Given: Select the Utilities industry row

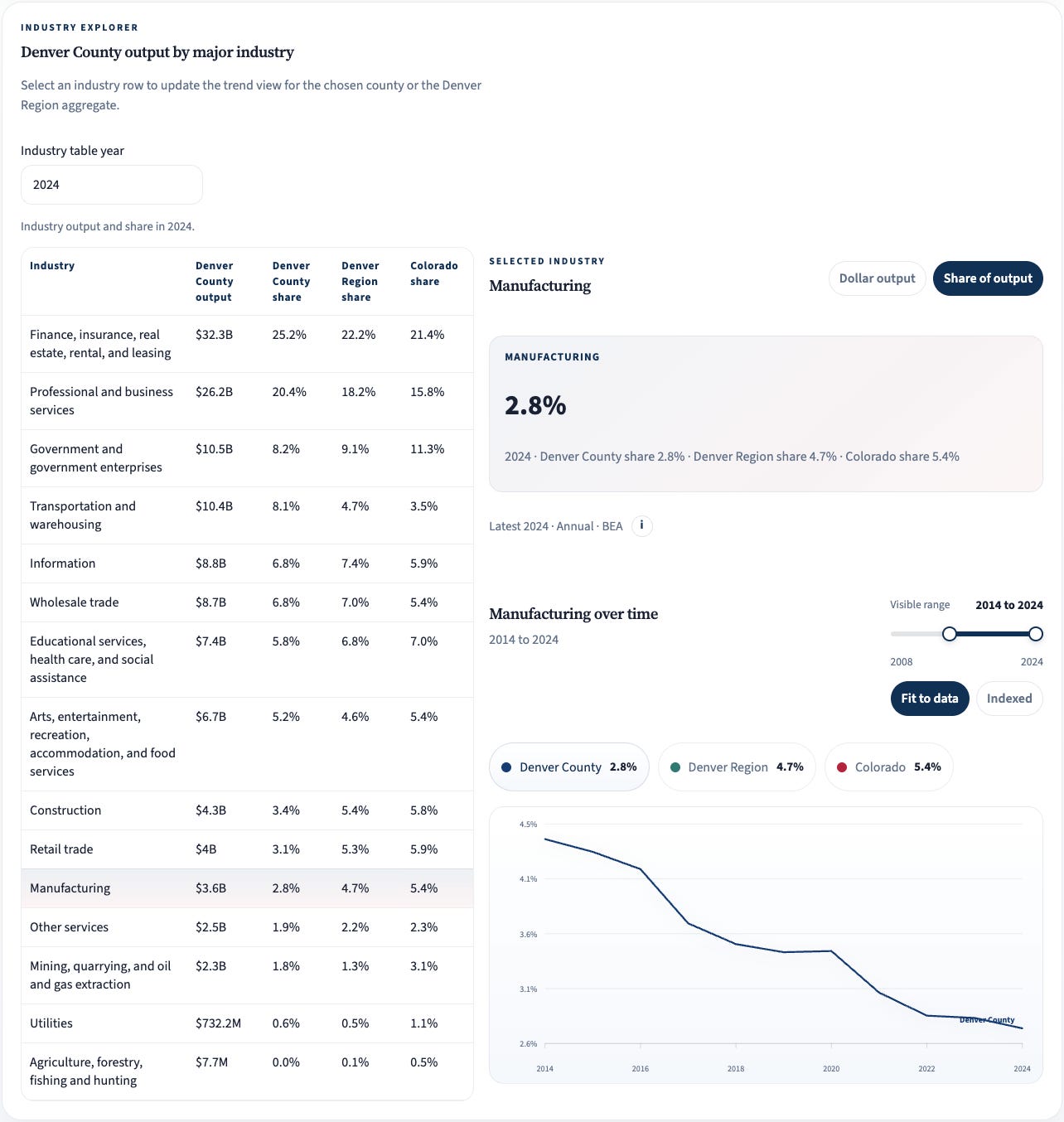Looking at the screenshot, I should (247, 1023).
